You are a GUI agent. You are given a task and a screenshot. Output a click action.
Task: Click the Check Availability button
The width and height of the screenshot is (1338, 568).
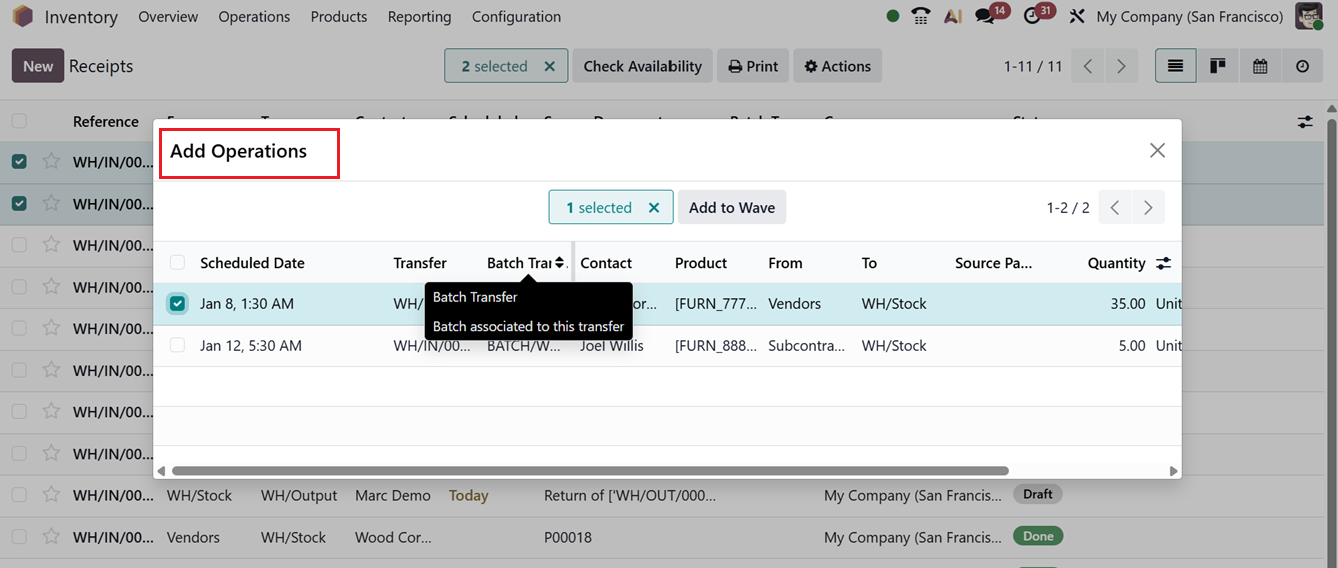(x=642, y=66)
